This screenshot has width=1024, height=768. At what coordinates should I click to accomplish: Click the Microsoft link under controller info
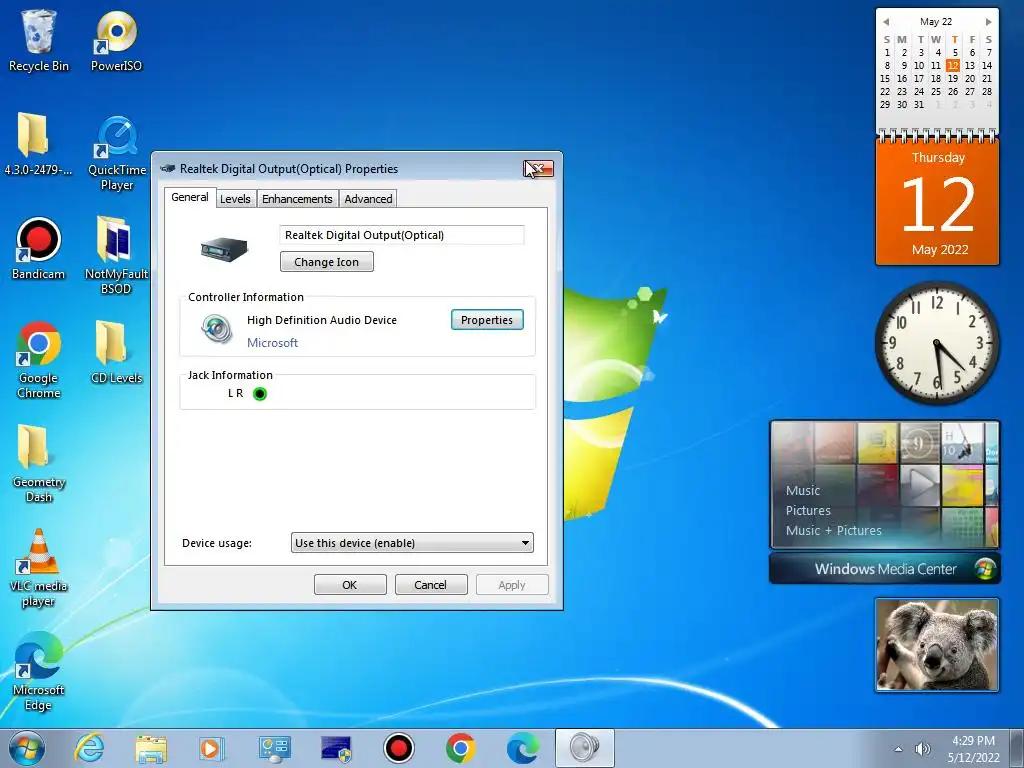(x=272, y=343)
